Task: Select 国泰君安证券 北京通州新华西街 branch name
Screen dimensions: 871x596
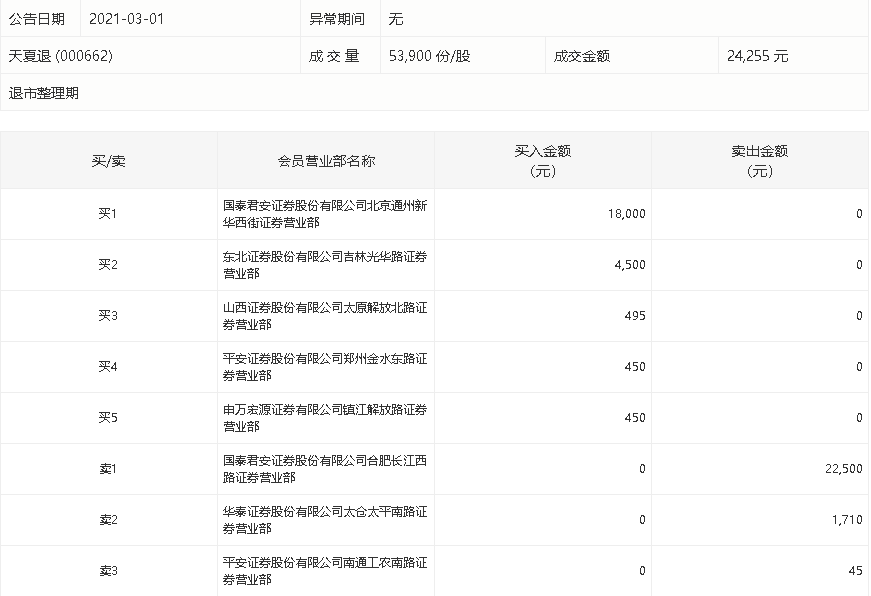Action: point(325,214)
